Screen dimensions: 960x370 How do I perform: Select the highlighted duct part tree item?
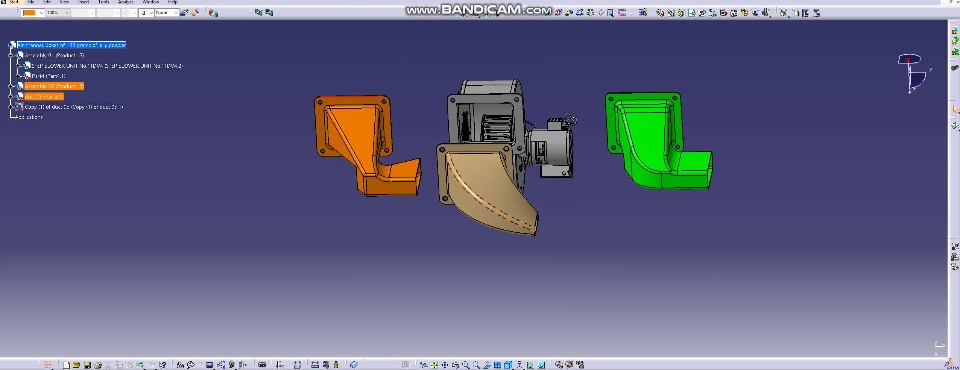click(x=43, y=96)
